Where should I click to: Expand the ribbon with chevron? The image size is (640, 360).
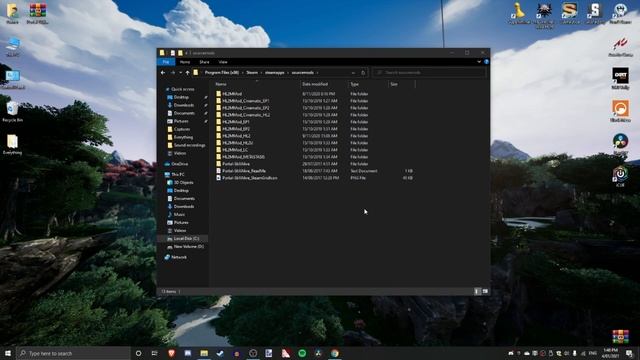point(479,62)
